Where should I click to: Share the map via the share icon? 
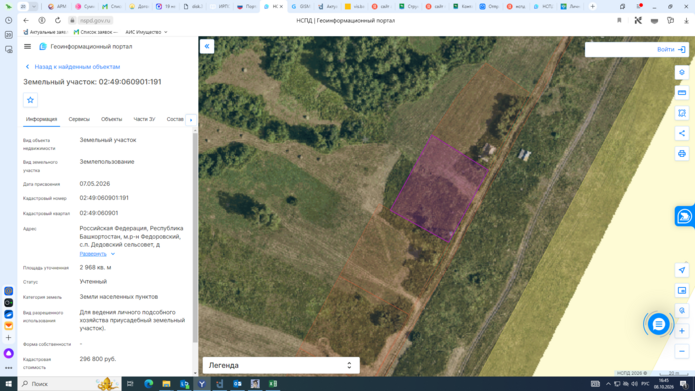tap(682, 133)
